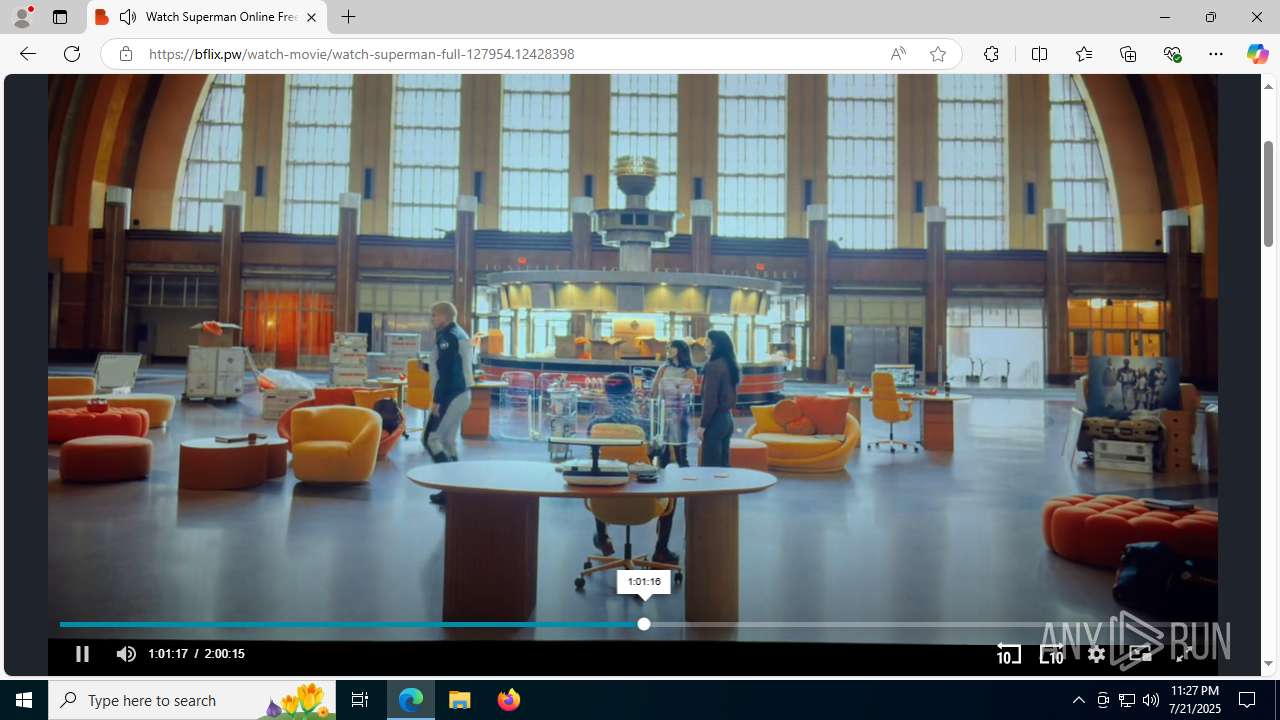The image size is (1280, 720).
Task: Open Extensions menu
Action: (991, 54)
